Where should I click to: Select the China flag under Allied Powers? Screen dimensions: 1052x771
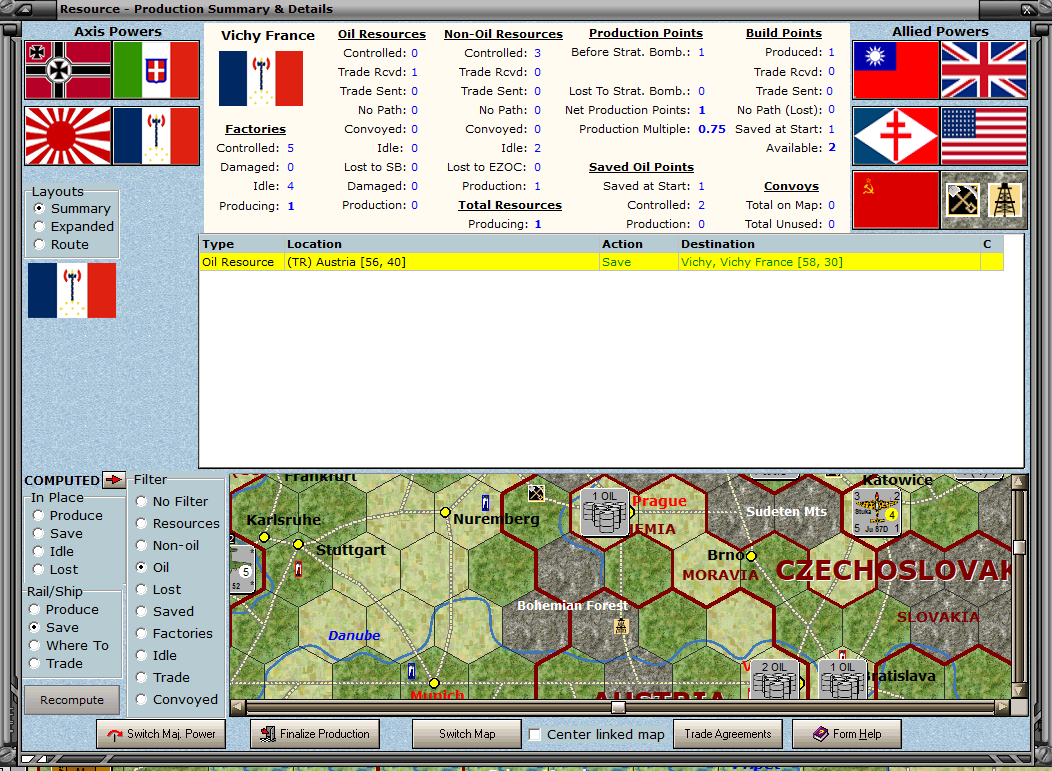(895, 70)
